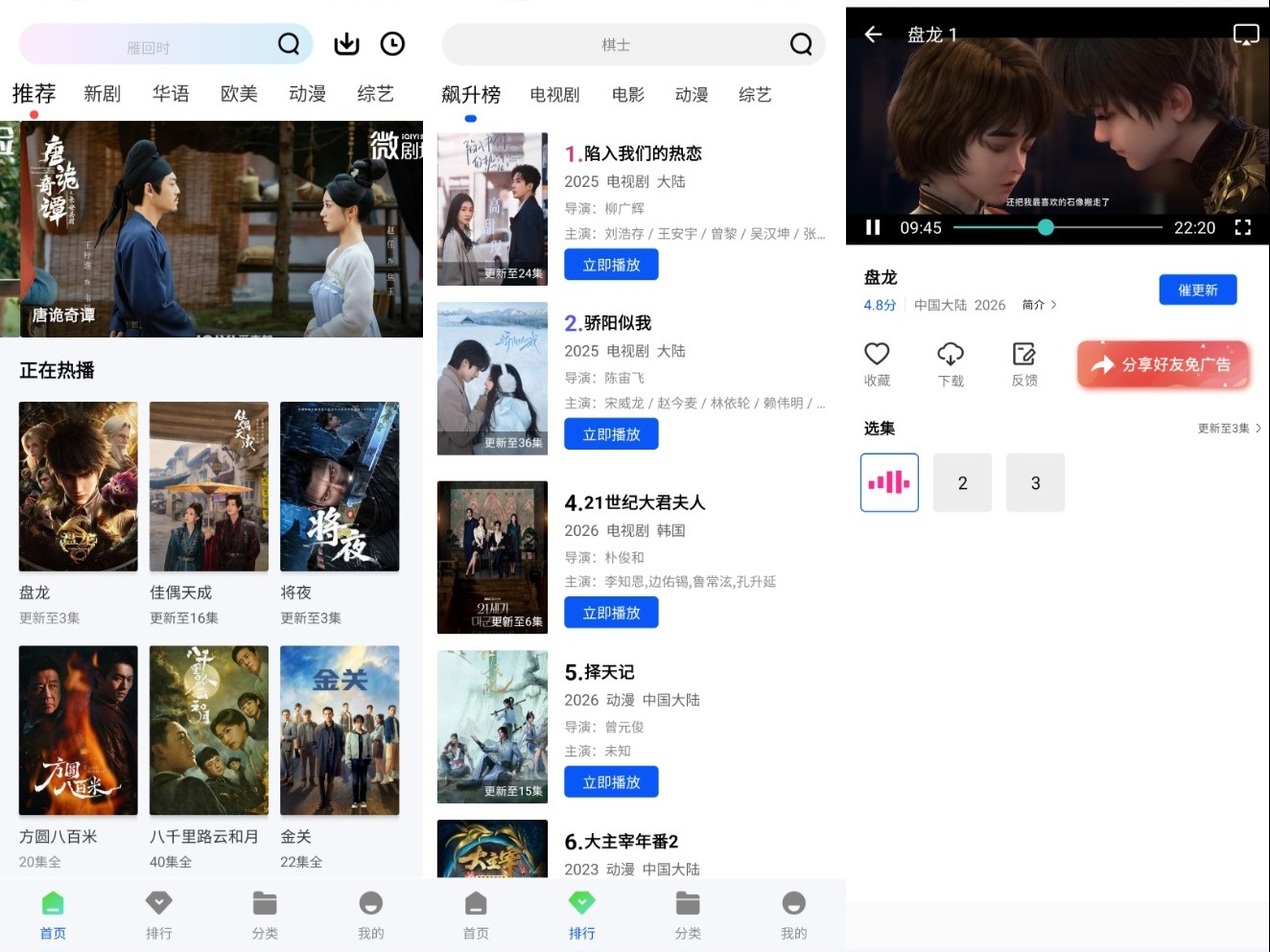The height and width of the screenshot is (952, 1270).
Task: Select the 电影 ranking tab
Action: pos(628,95)
